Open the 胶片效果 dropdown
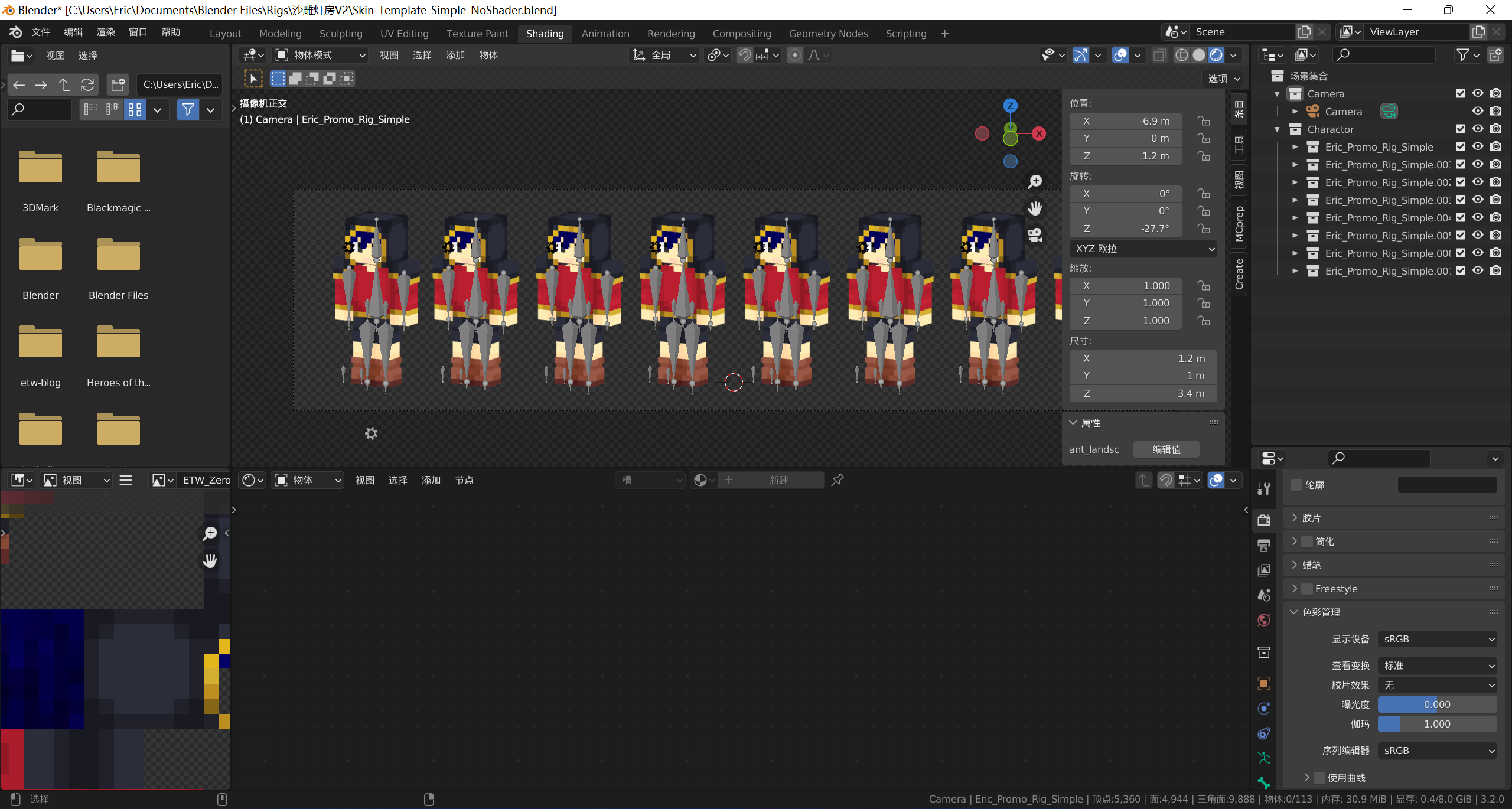 click(1438, 685)
